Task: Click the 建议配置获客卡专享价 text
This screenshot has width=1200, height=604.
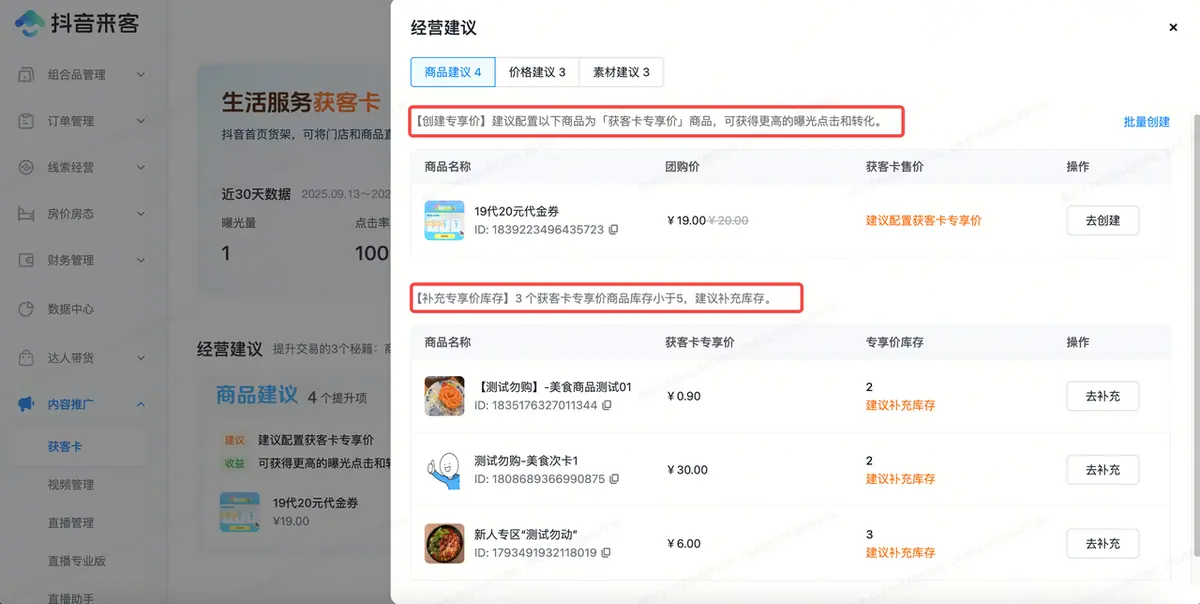Action: coord(924,221)
